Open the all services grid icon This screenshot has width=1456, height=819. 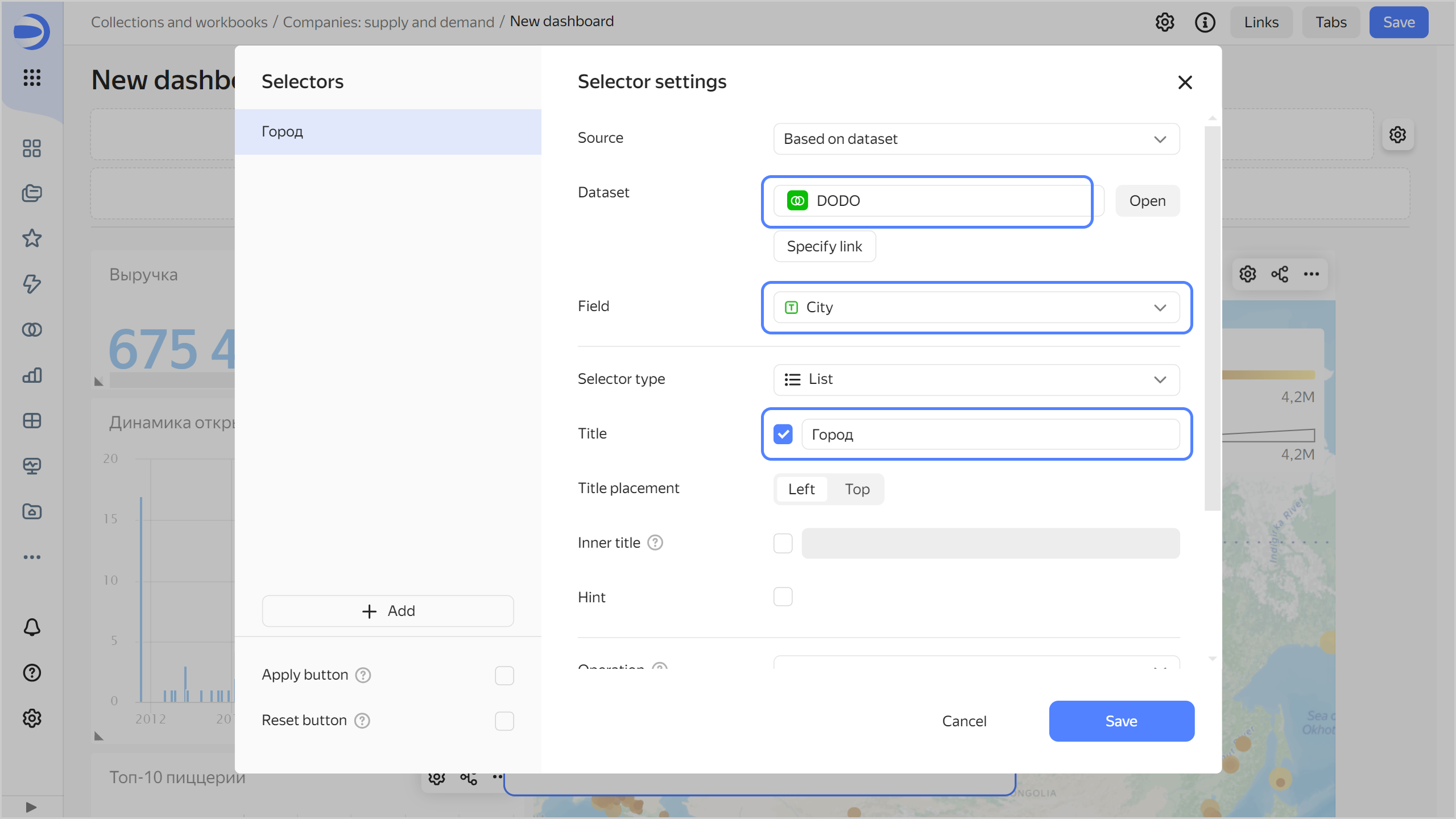(32, 77)
